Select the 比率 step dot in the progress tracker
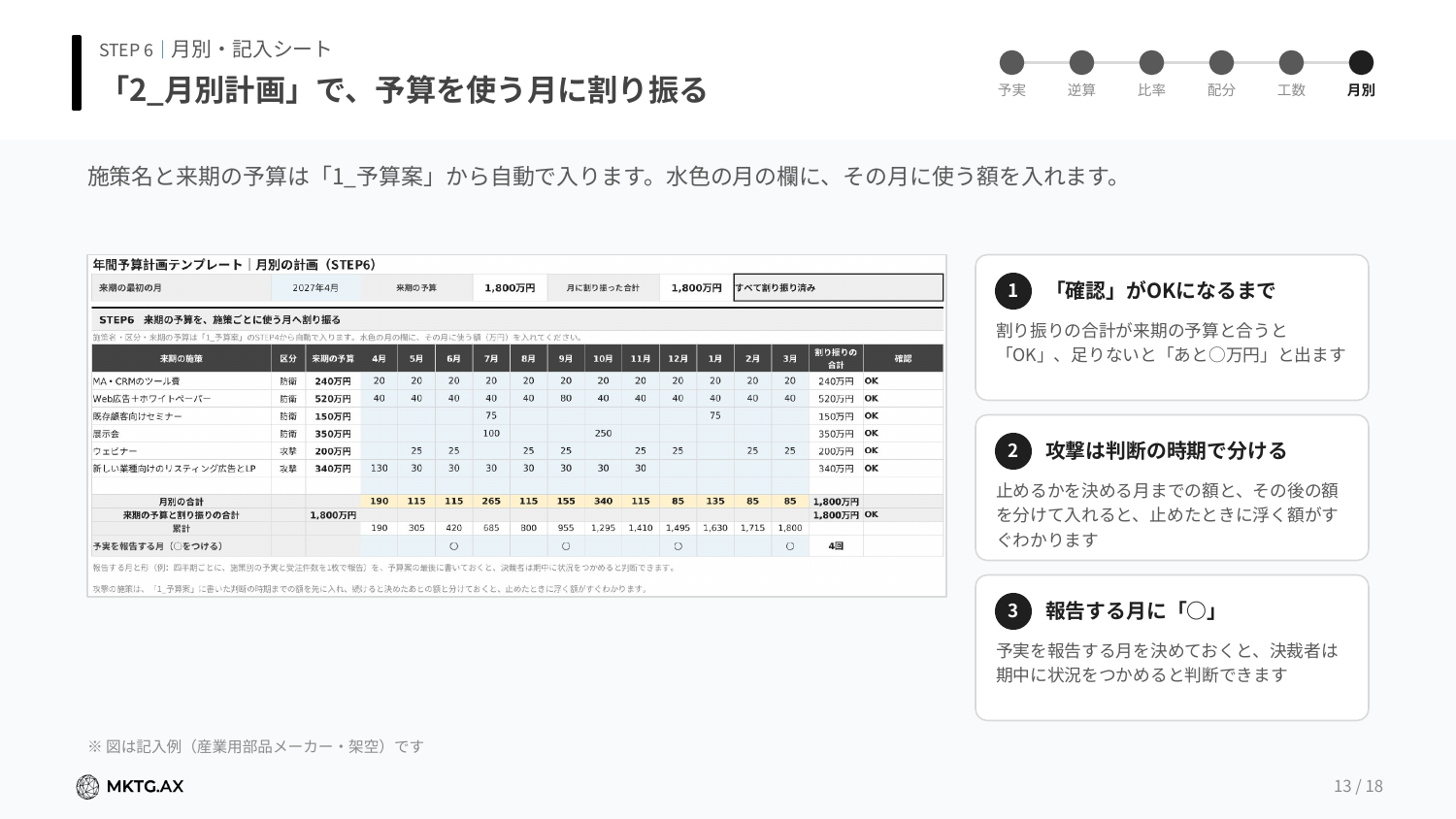Image resolution: width=1456 pixels, height=819 pixels. pos(1152,63)
